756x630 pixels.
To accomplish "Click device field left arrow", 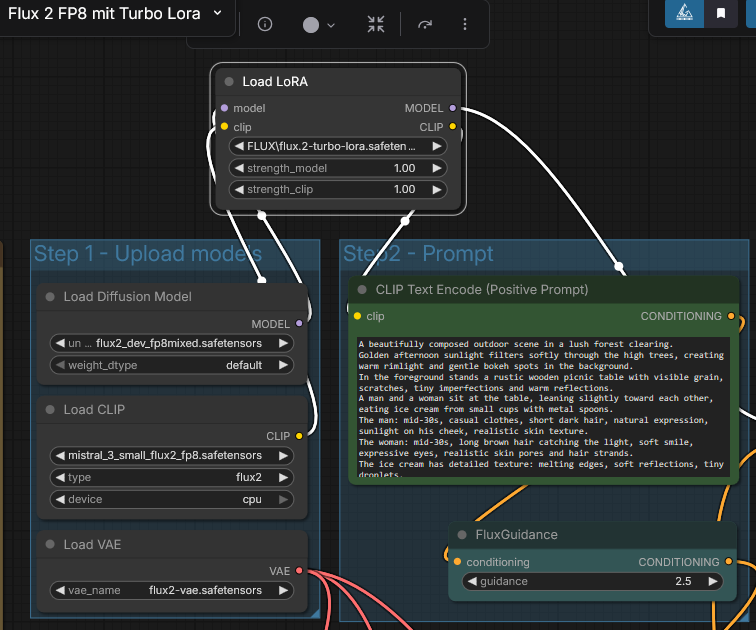I will (x=60, y=499).
